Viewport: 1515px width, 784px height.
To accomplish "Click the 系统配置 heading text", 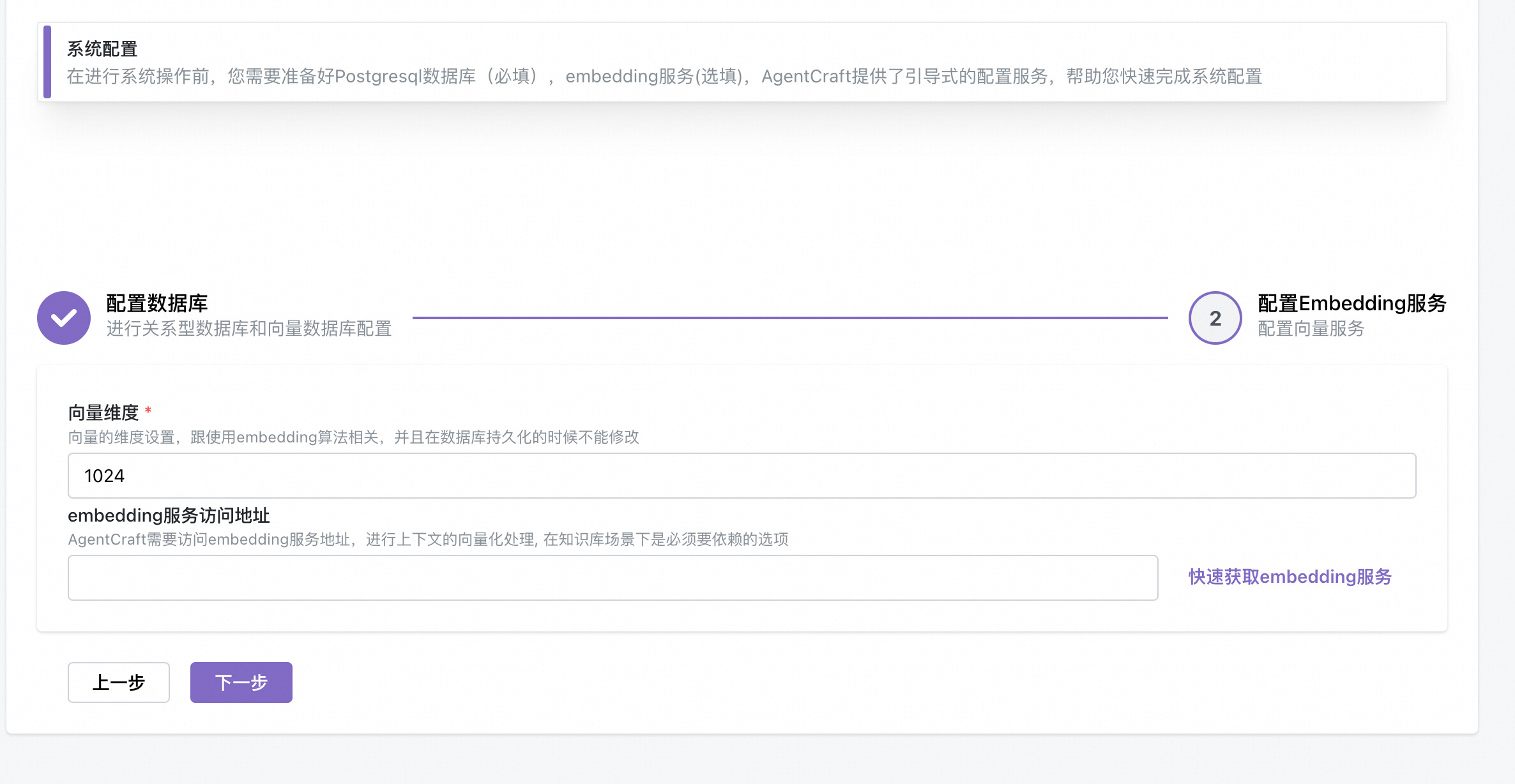I will pyautogui.click(x=102, y=49).
